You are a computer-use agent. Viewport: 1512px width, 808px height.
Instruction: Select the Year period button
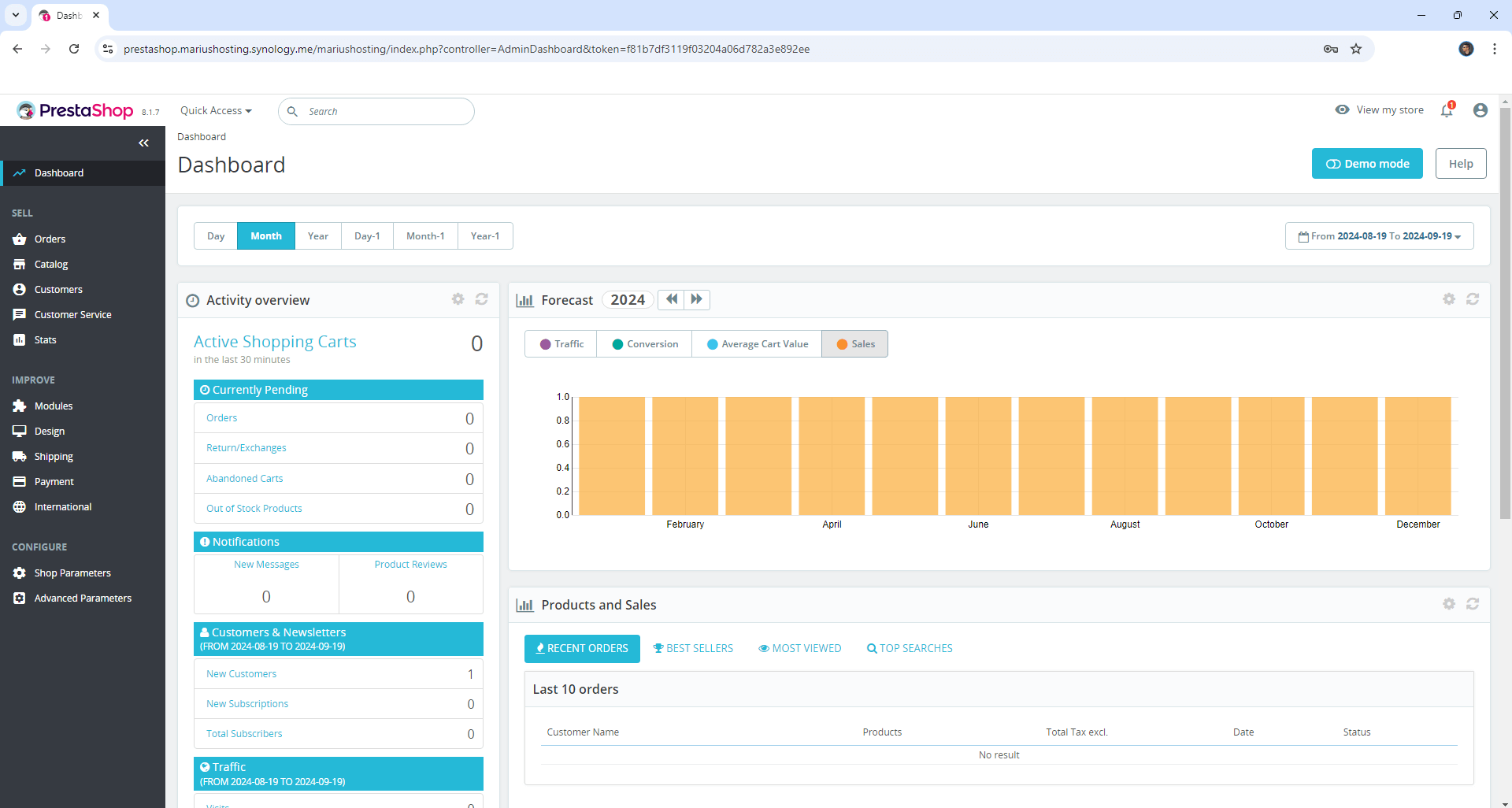(x=318, y=236)
